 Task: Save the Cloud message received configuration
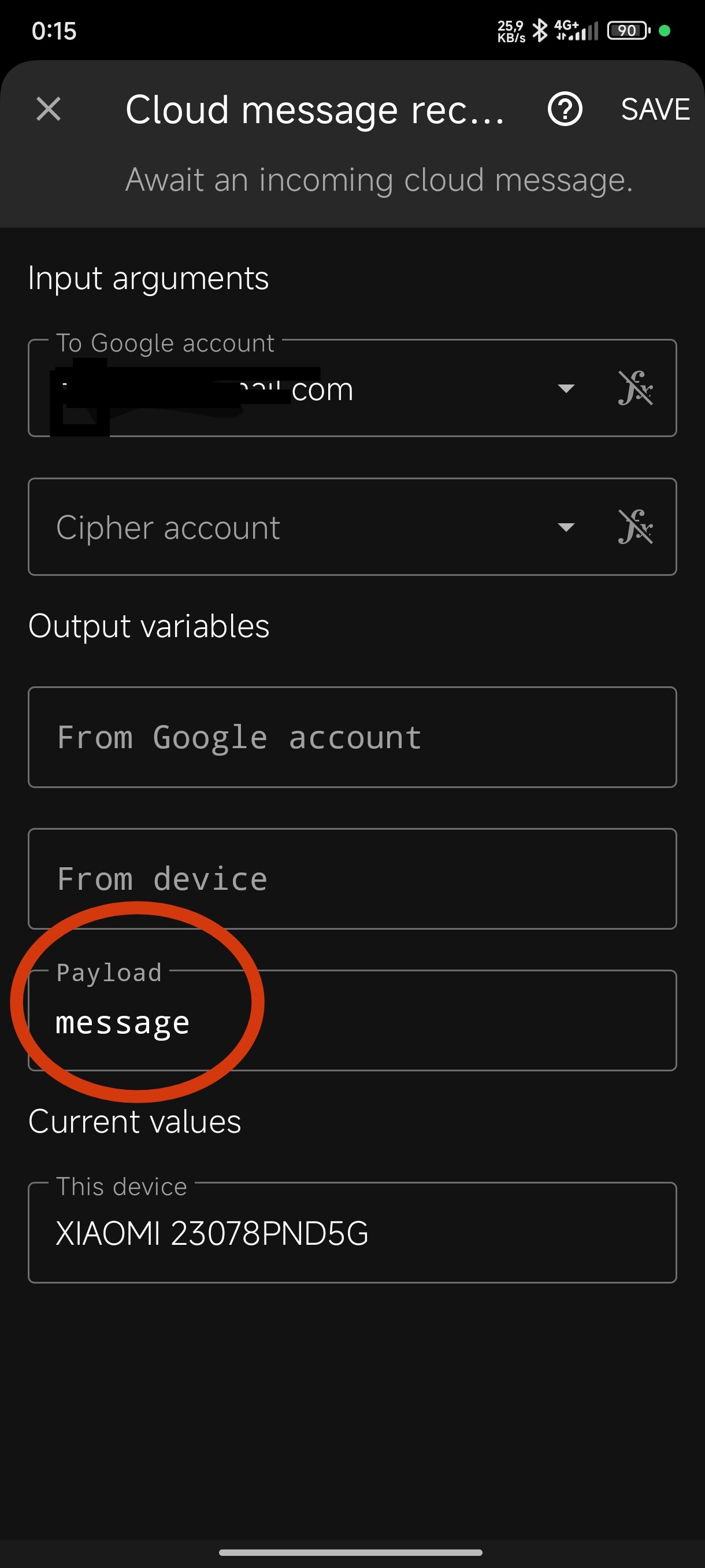tap(655, 110)
